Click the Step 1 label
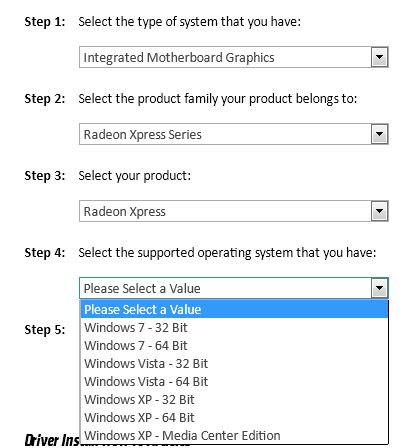 point(45,22)
